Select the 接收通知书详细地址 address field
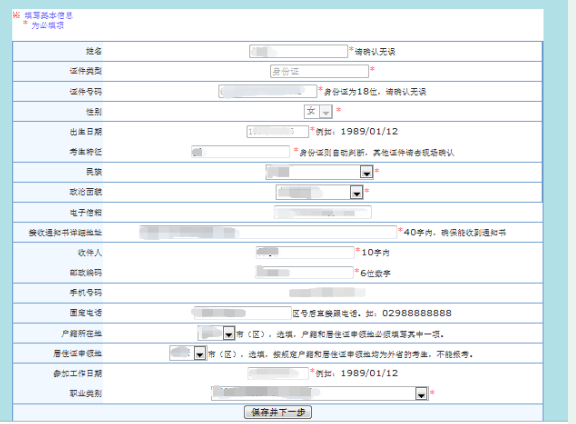 pyautogui.click(x=268, y=232)
